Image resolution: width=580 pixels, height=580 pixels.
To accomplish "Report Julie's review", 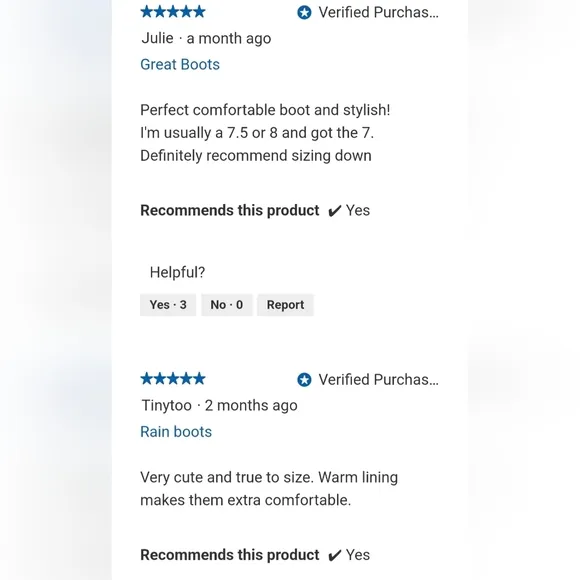I will point(285,305).
